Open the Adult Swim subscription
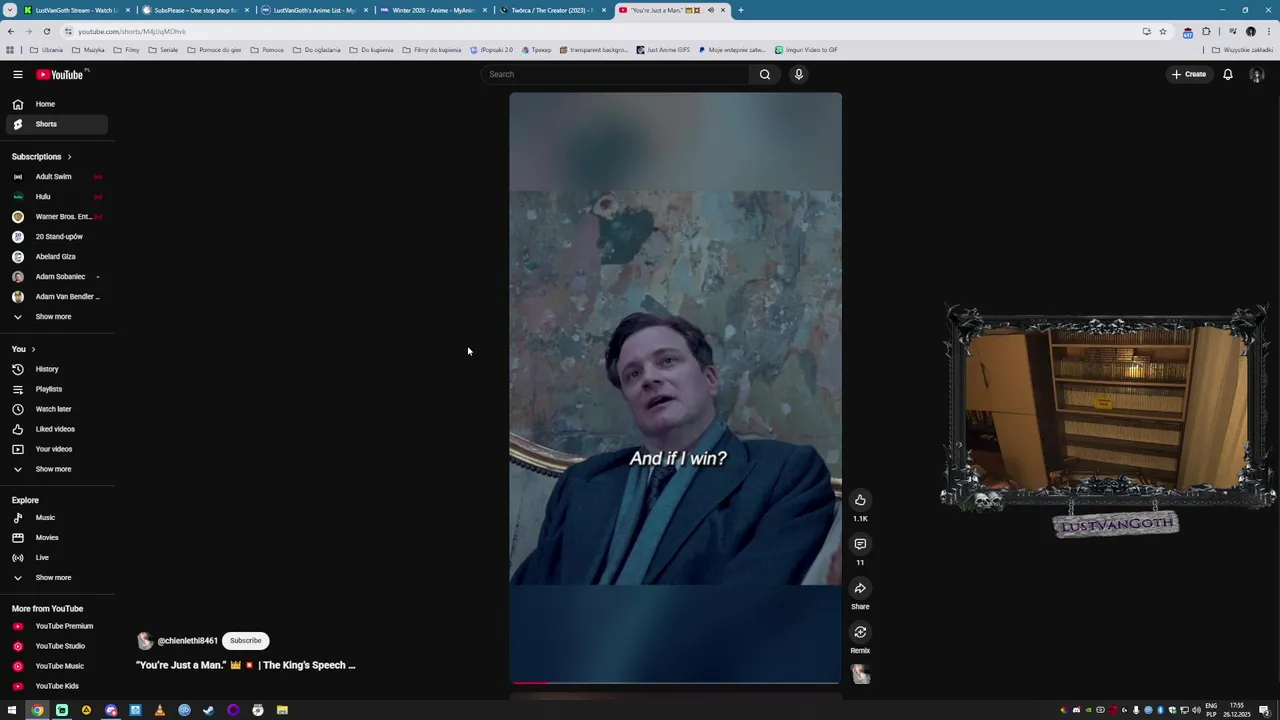1280x720 pixels. tap(55, 177)
